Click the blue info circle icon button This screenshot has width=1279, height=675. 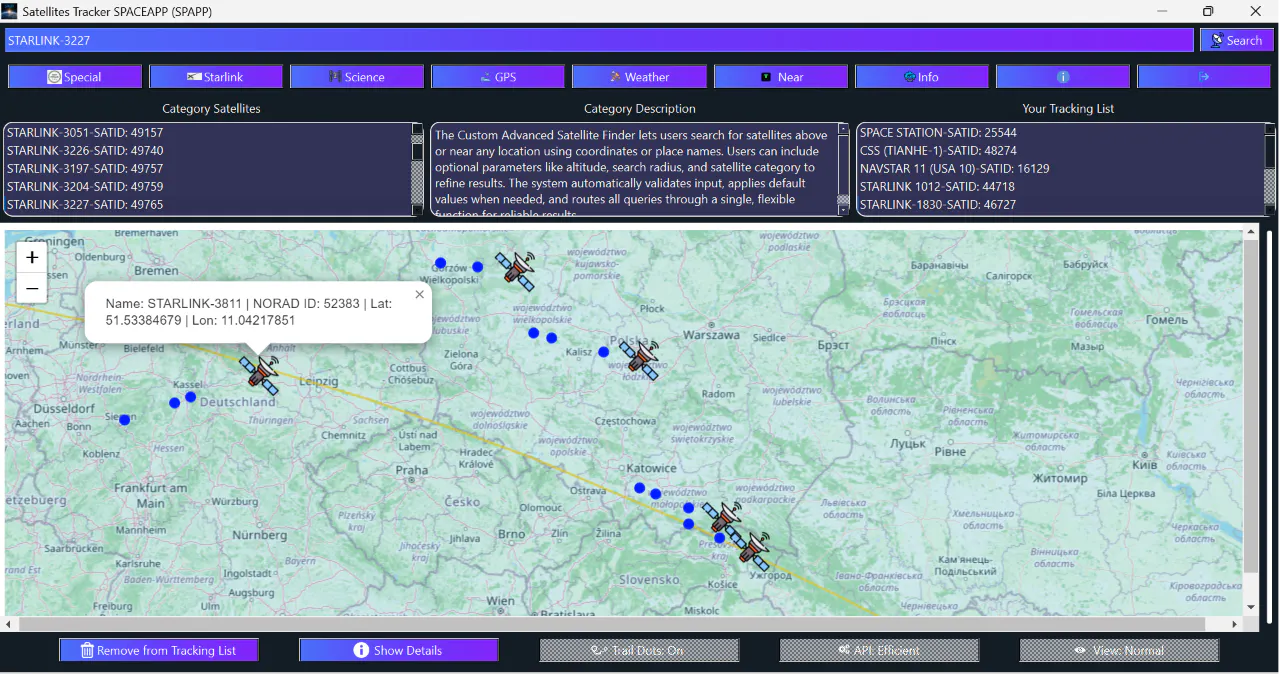pyautogui.click(x=1063, y=77)
